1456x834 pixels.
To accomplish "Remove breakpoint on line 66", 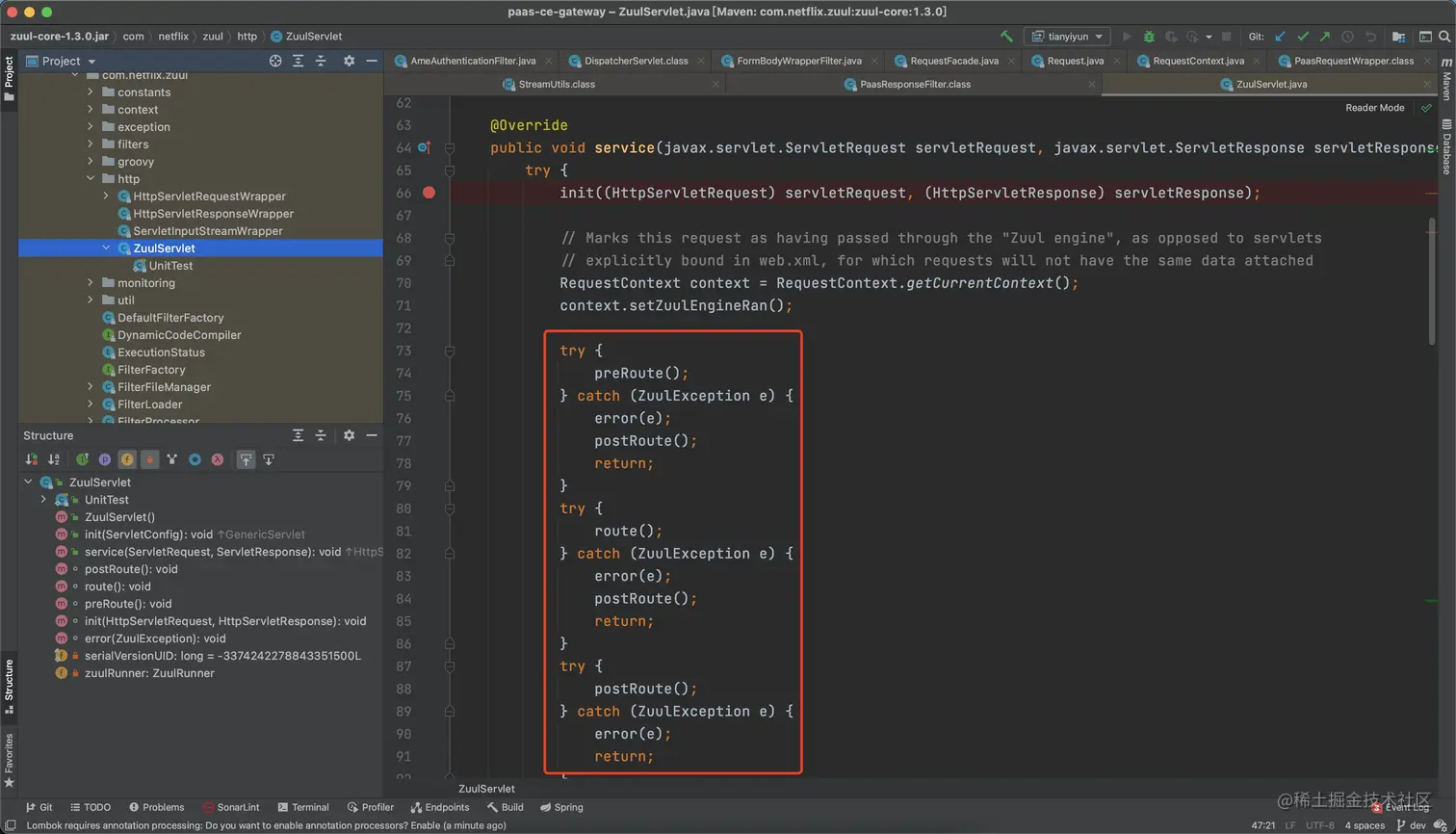I will pos(429,193).
